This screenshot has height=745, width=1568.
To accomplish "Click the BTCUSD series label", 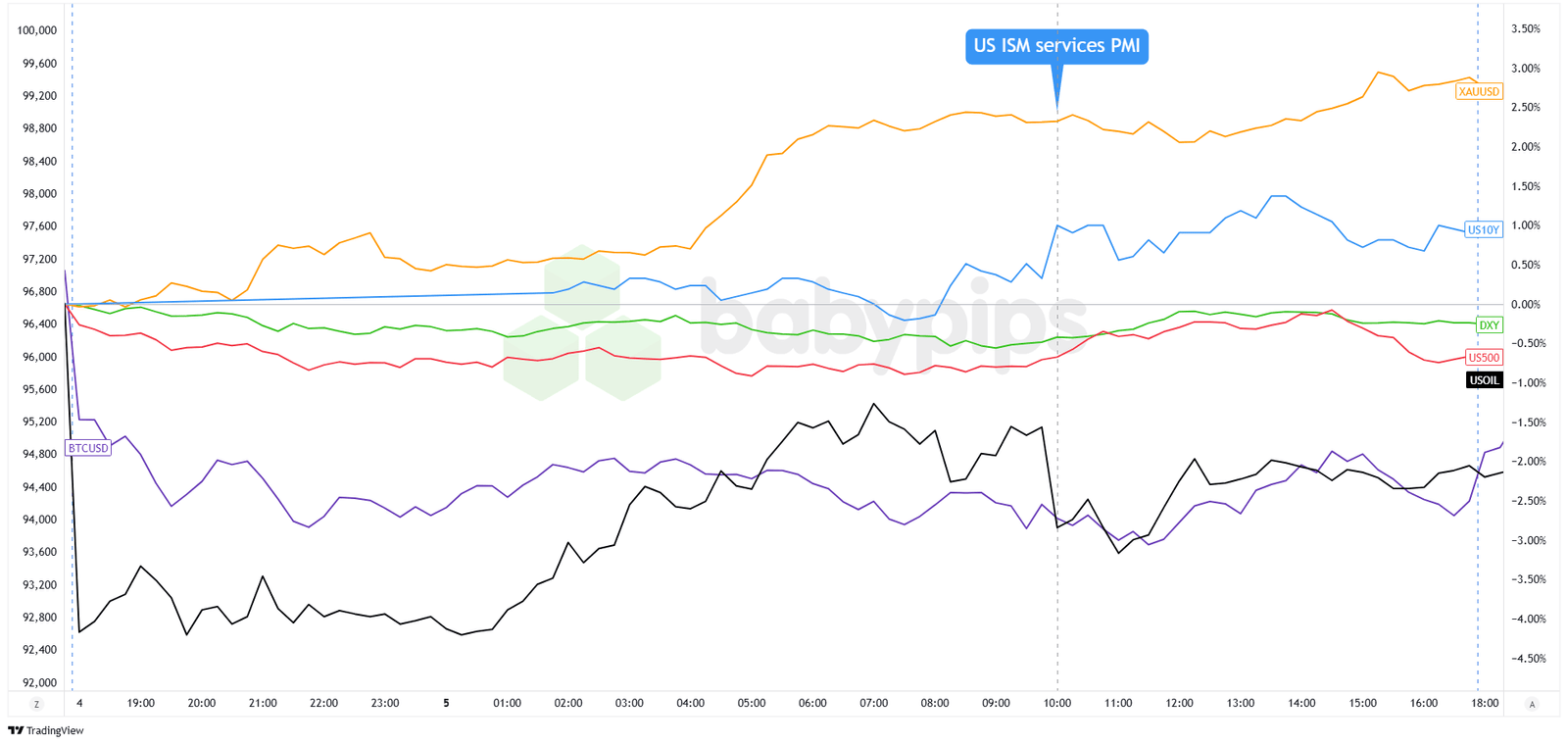I will point(88,448).
